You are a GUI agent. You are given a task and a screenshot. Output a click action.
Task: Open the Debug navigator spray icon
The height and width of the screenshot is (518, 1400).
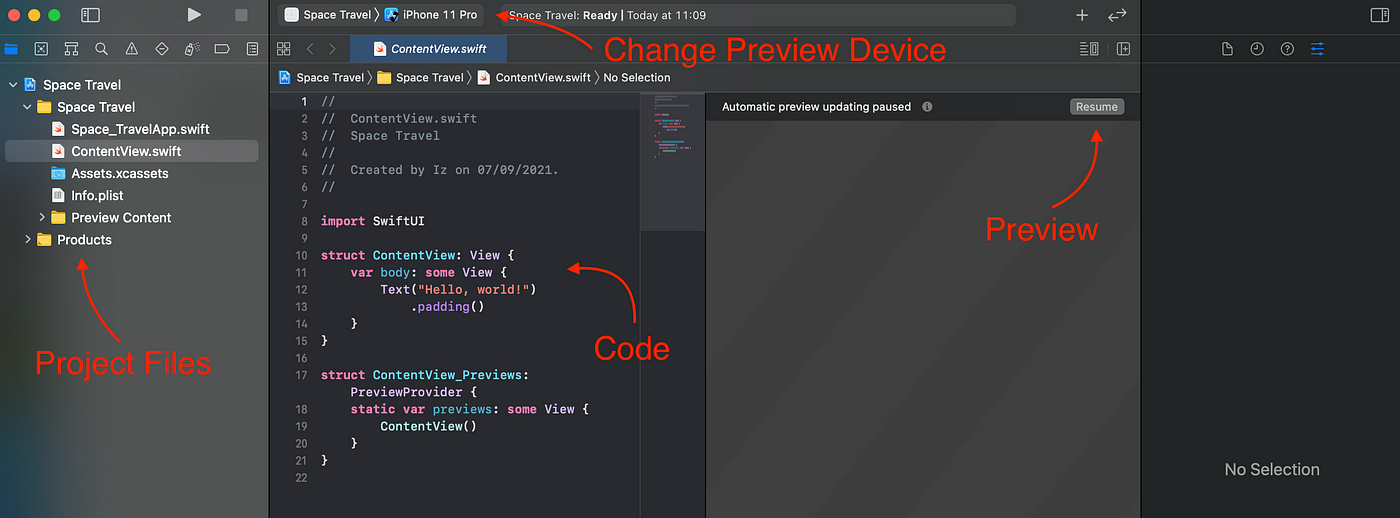(x=192, y=48)
